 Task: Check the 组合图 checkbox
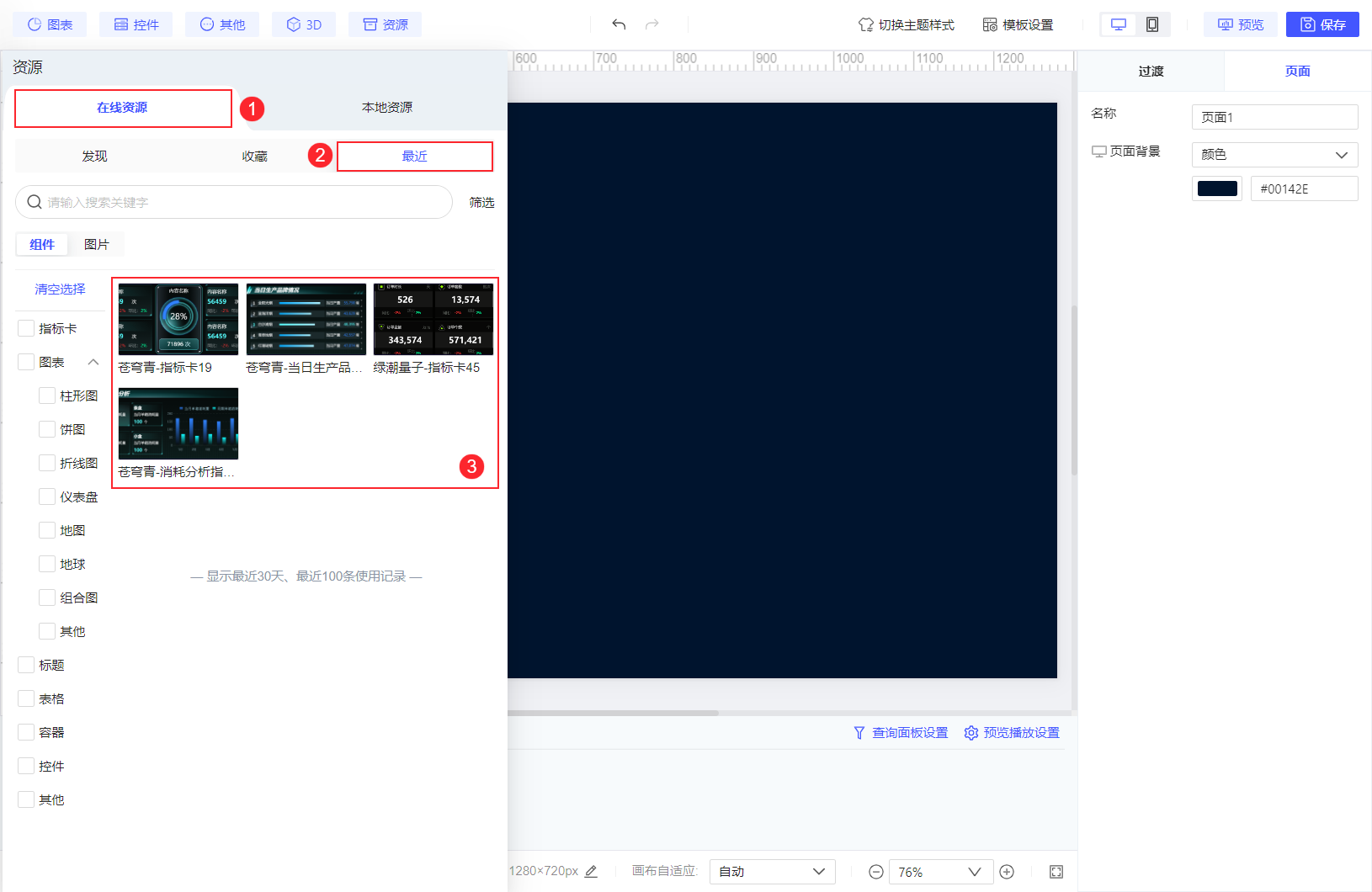tap(47, 597)
